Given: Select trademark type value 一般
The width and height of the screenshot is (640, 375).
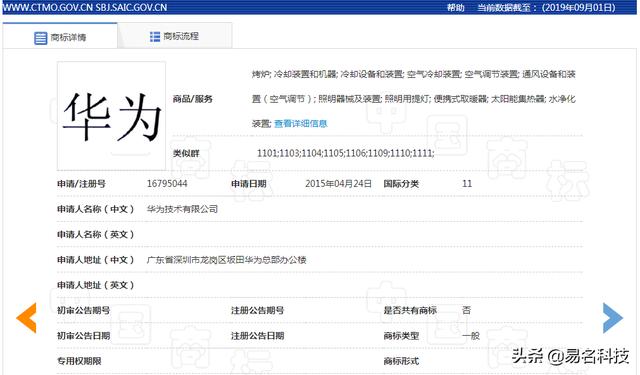Looking at the screenshot, I should coord(471,335).
